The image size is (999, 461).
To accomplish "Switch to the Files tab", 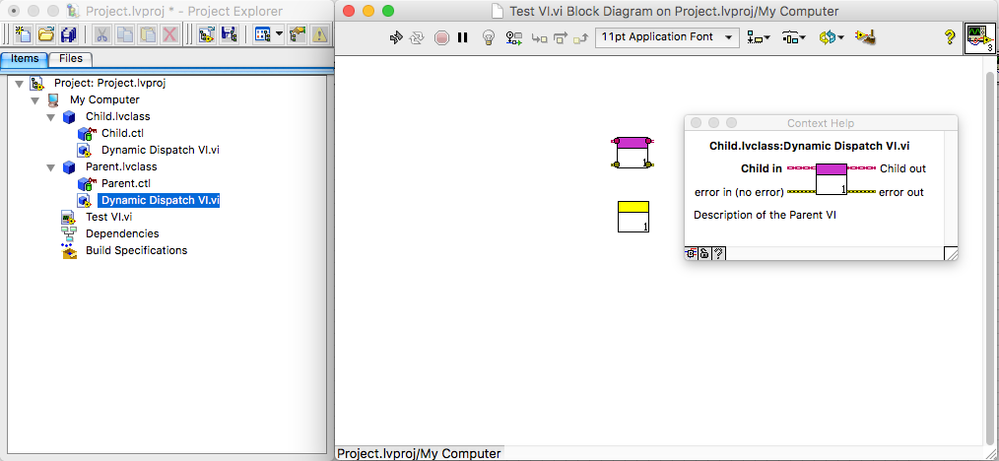I will click(x=71, y=59).
